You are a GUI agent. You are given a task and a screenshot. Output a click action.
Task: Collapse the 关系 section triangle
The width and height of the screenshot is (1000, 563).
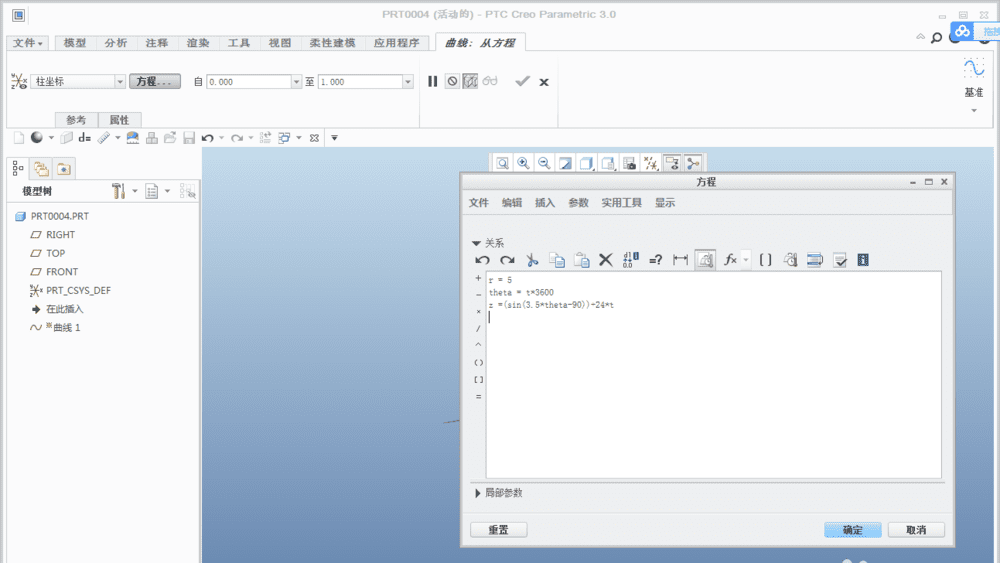(476, 244)
